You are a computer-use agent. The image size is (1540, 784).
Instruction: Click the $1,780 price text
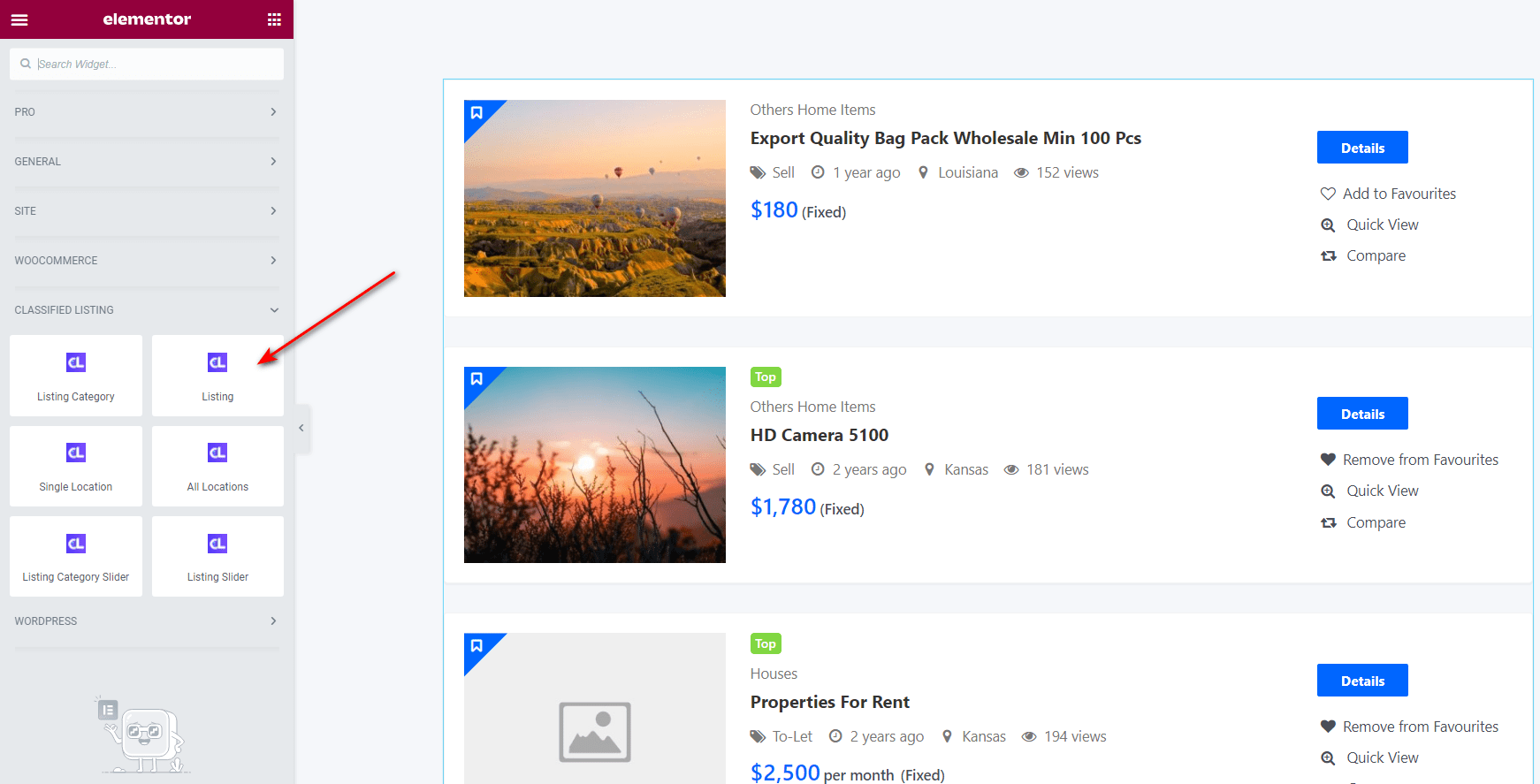coord(783,507)
